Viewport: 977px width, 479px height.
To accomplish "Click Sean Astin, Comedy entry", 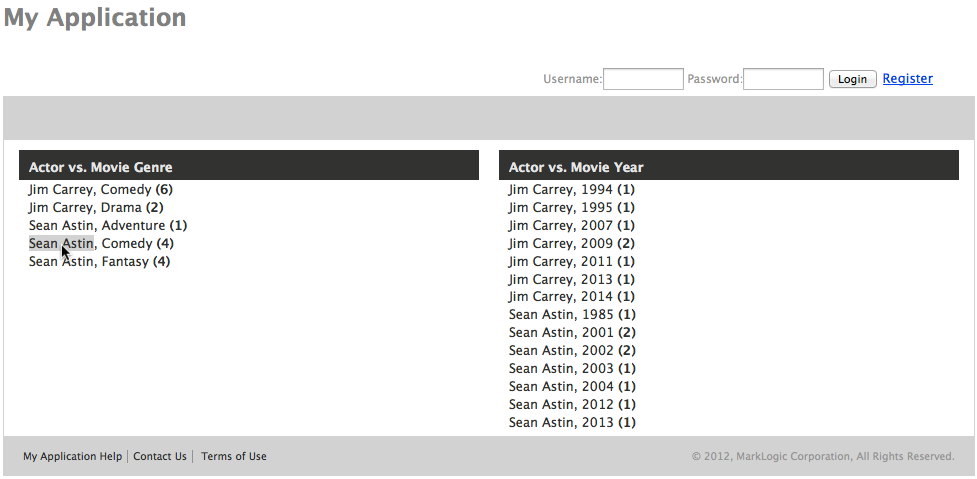I will tap(90, 243).
